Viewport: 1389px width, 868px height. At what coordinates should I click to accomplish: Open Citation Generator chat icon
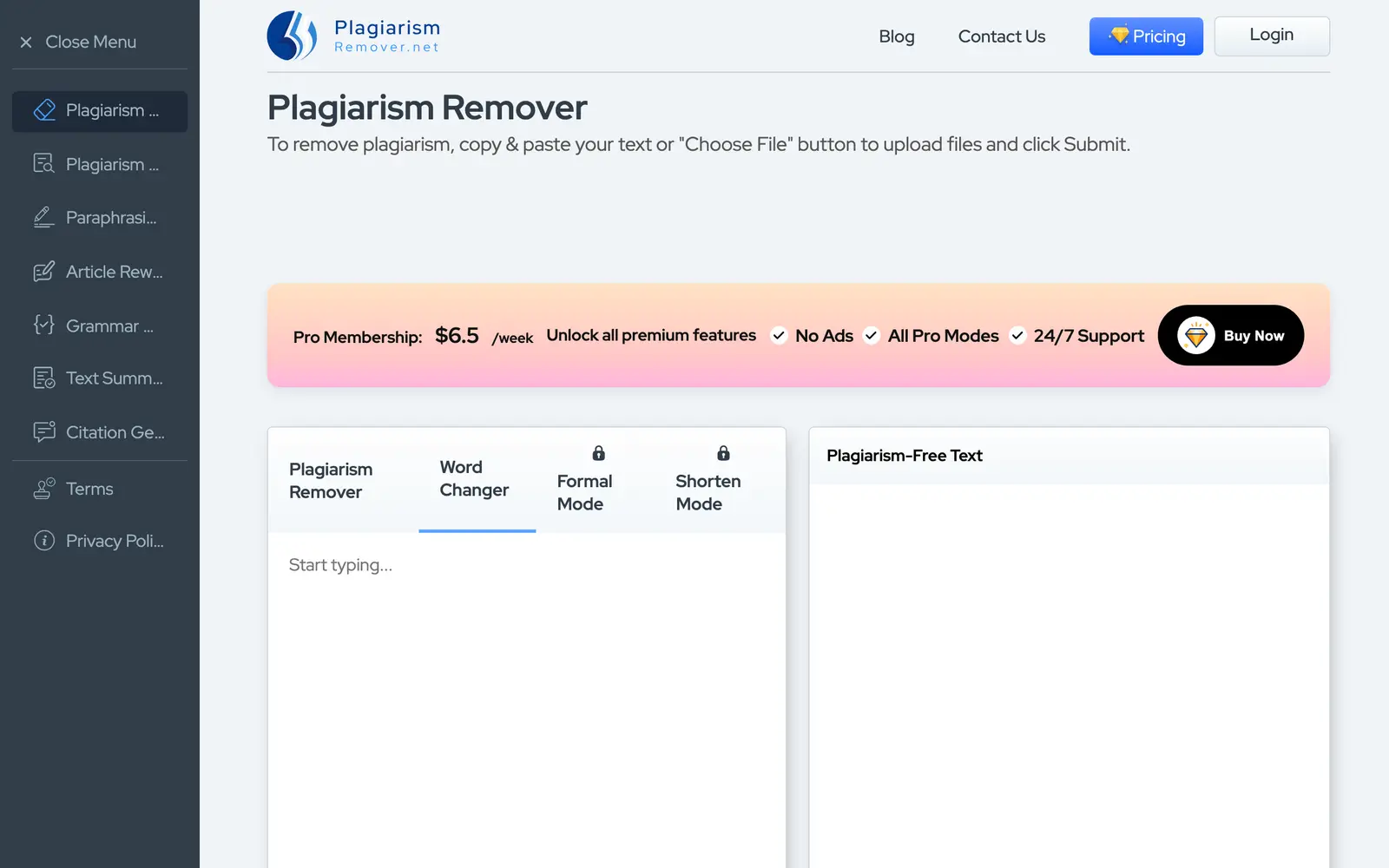coord(44,431)
